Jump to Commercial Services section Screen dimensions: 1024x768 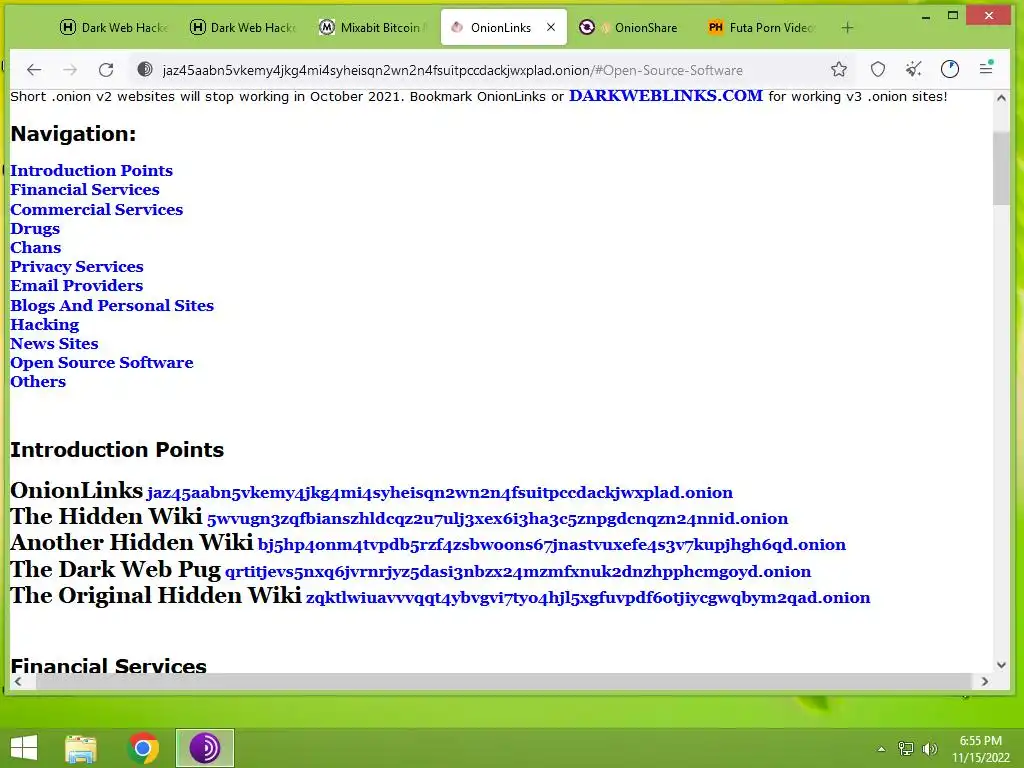97,210
